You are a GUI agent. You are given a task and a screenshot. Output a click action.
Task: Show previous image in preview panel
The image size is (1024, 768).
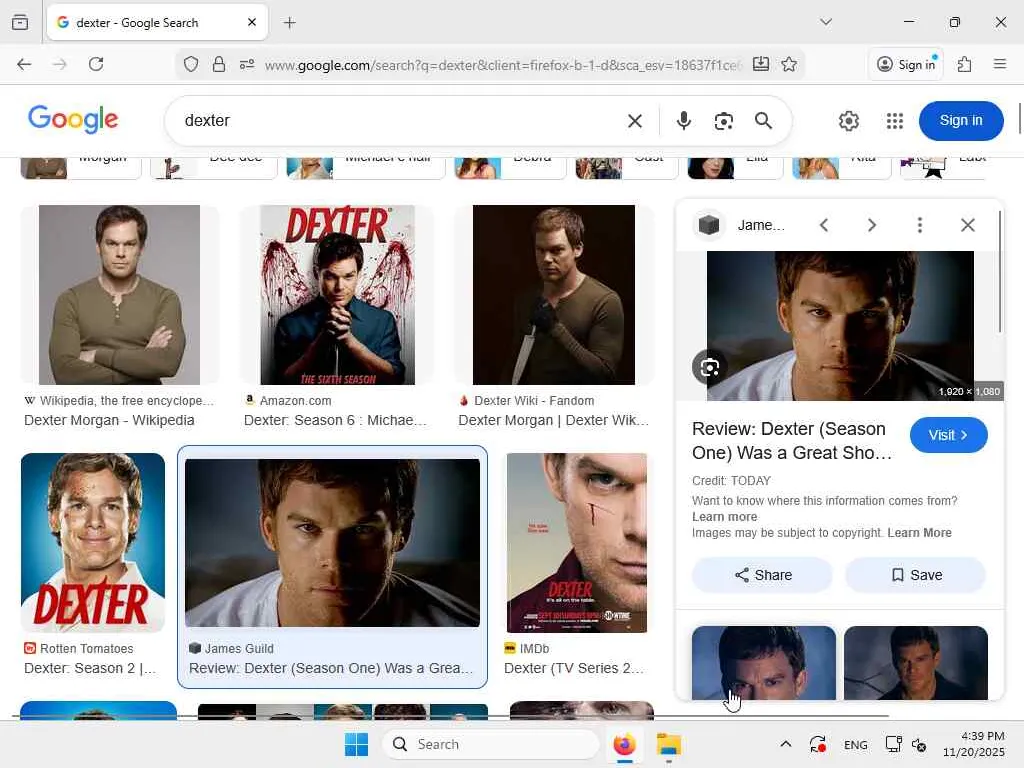pos(824,225)
